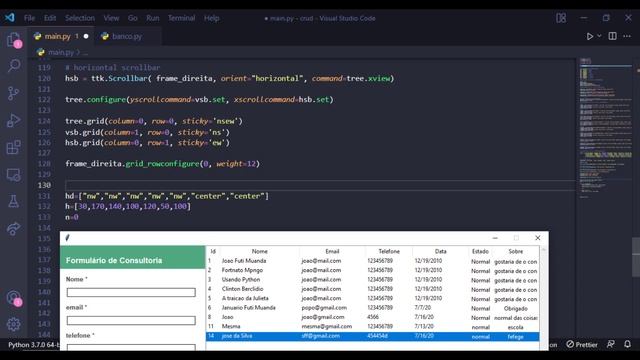Click the Tk feather icon of form window
640x360 pixels.
pyautogui.click(x=67, y=238)
